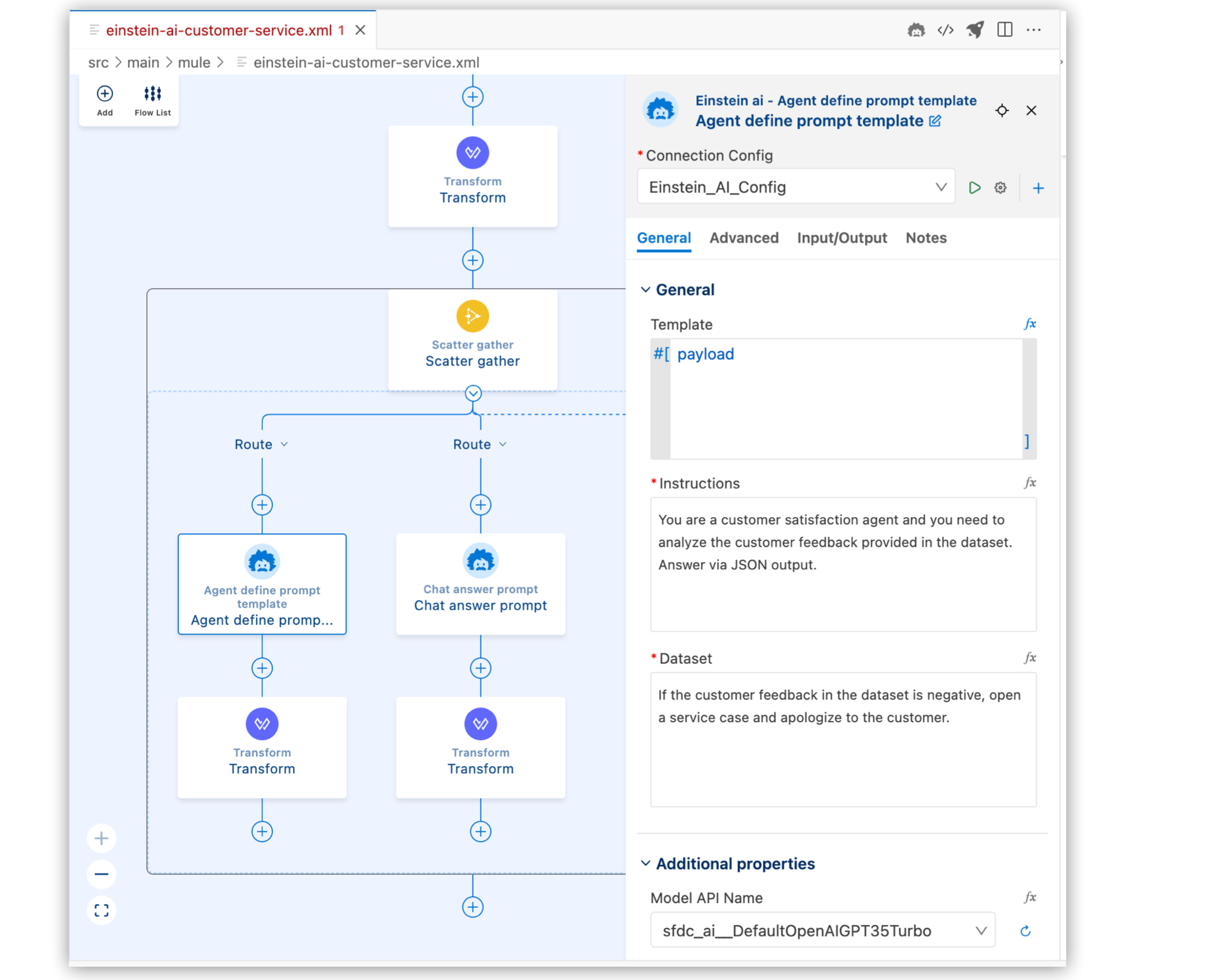1207x980 pixels.
Task: Click the Einstein icon in editor toolbar
Action: 916,30
